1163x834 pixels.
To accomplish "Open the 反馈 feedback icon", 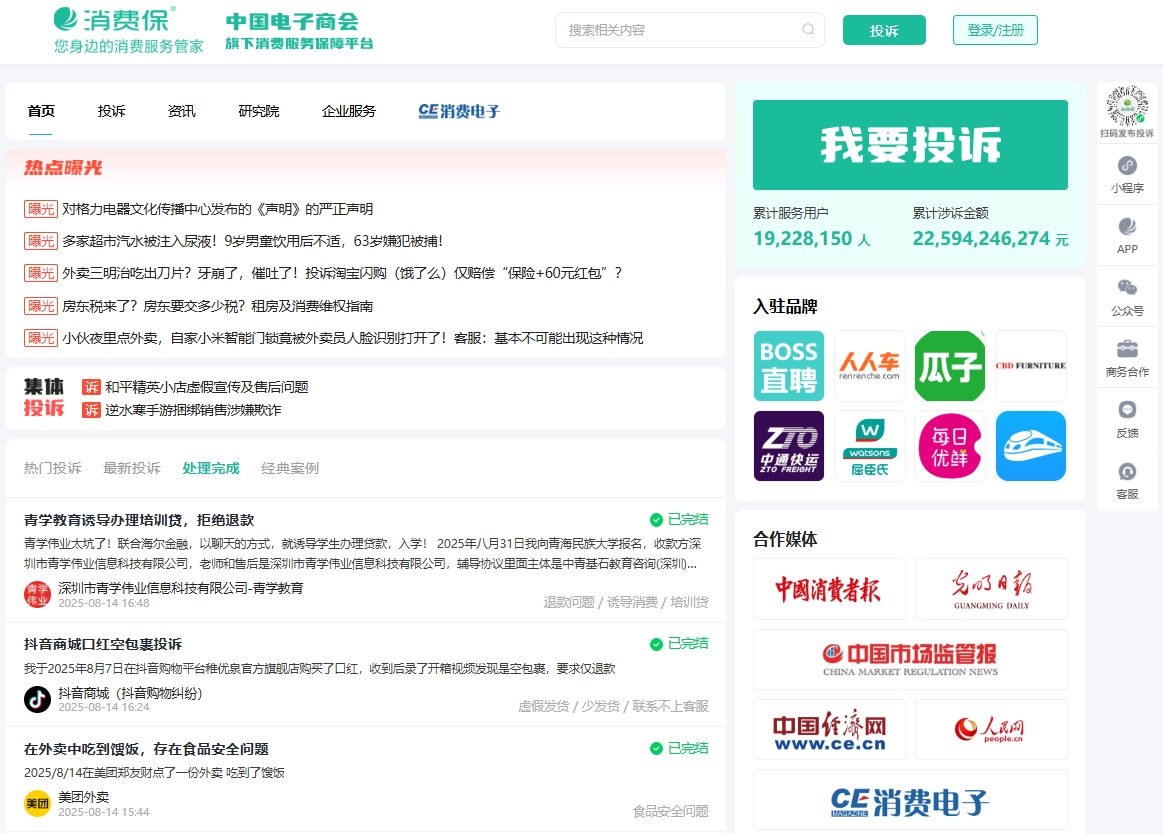I will (1127, 410).
